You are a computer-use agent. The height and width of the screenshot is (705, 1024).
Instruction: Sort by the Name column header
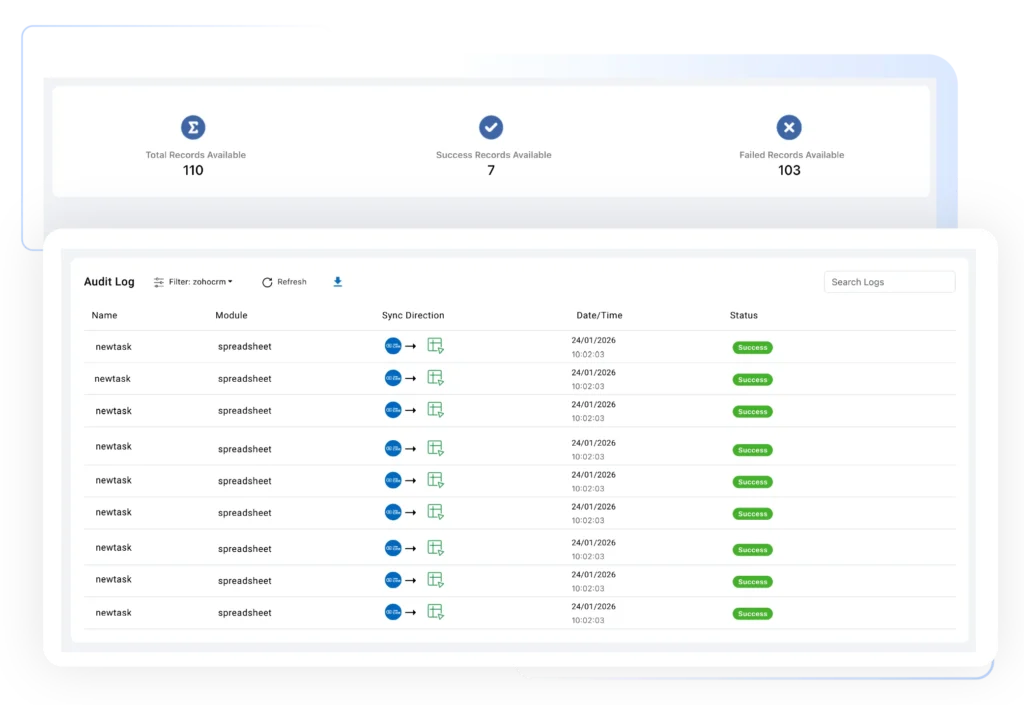[x=104, y=315]
